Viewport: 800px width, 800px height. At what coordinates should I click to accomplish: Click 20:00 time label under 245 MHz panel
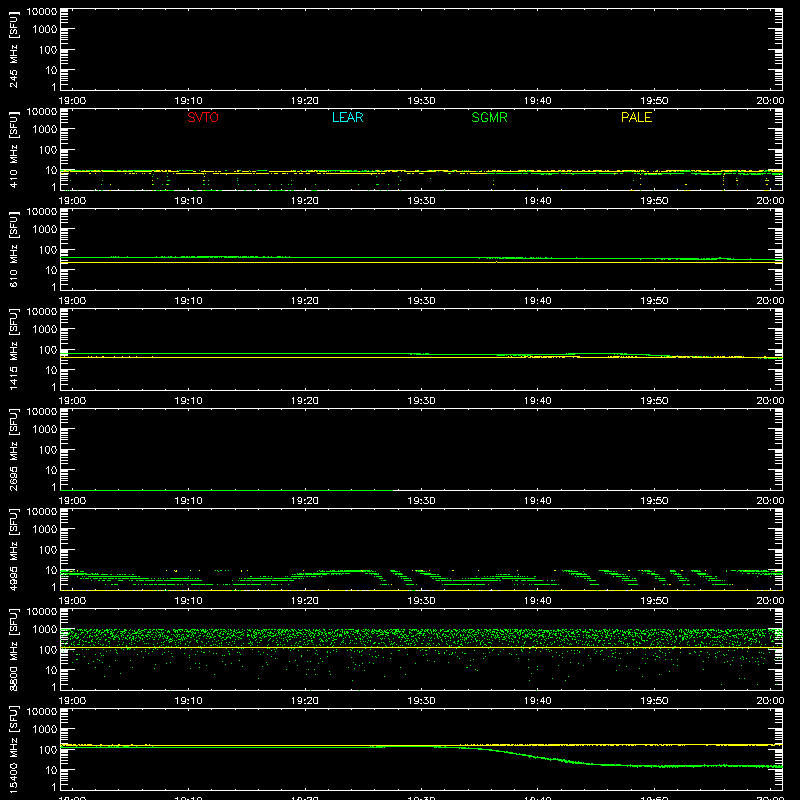click(770, 101)
